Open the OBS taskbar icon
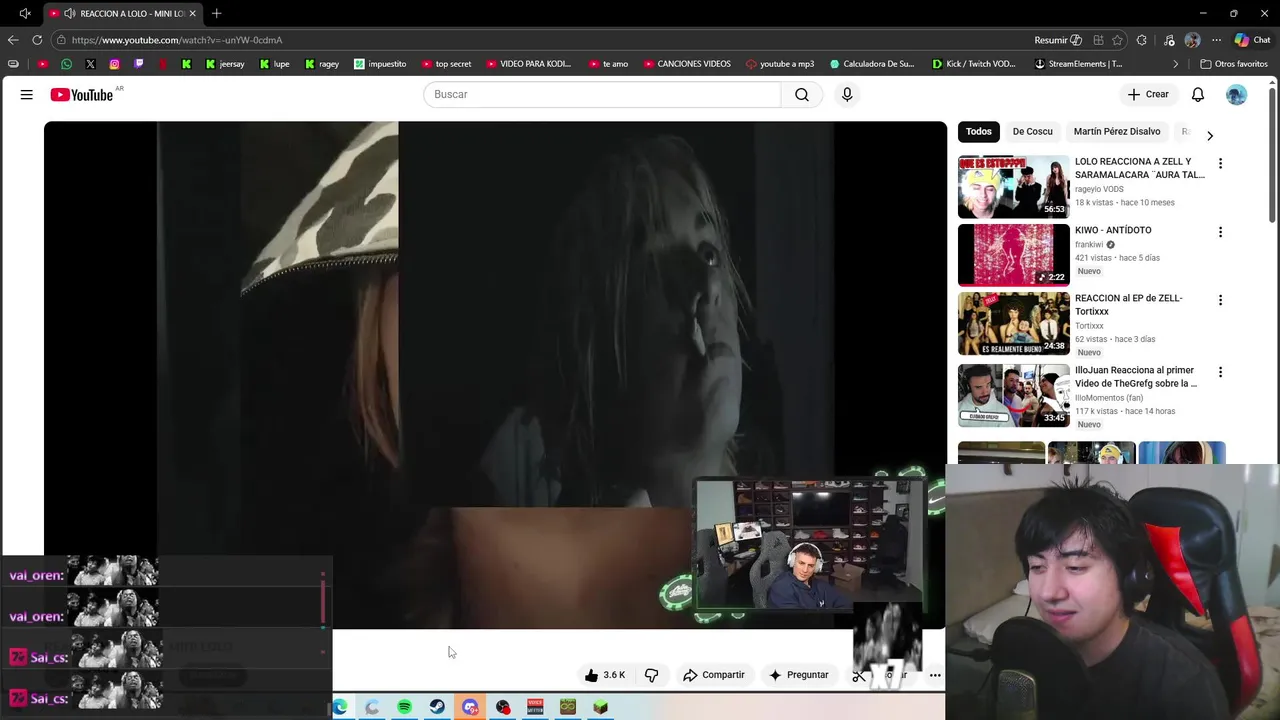Image resolution: width=1280 pixels, height=720 pixels. [503, 707]
